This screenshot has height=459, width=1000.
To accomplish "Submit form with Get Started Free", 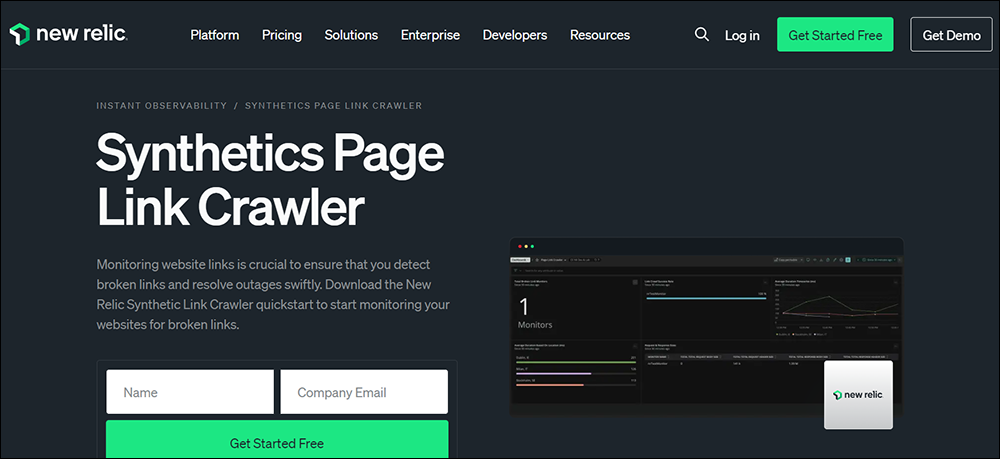I will click(277, 439).
